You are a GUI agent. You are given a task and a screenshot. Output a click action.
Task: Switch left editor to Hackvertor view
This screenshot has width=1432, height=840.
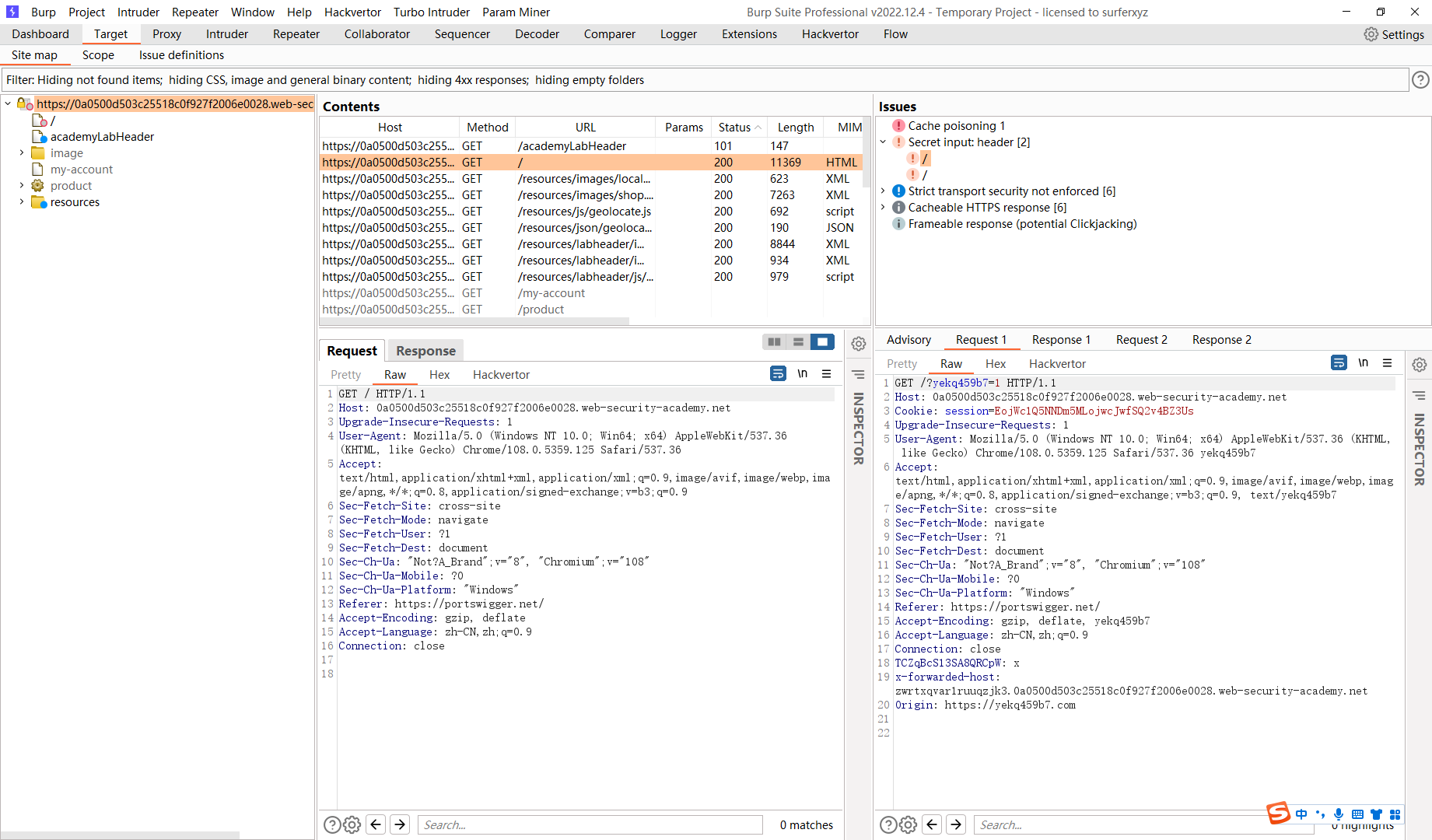[x=501, y=375]
